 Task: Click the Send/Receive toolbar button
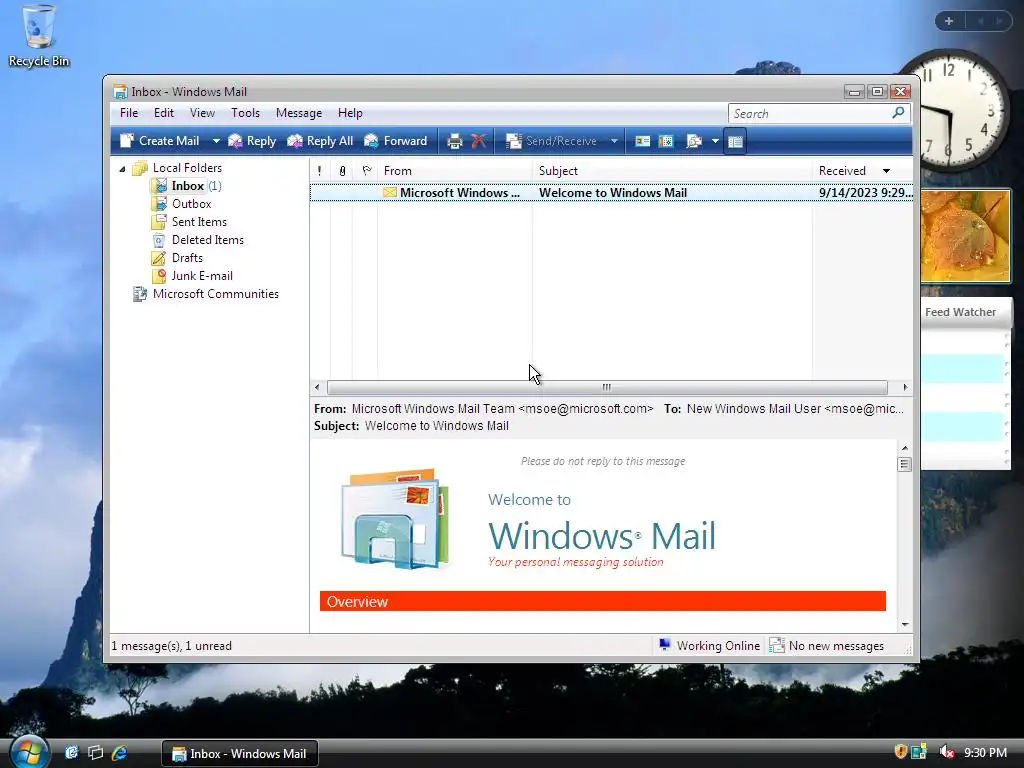tap(552, 141)
